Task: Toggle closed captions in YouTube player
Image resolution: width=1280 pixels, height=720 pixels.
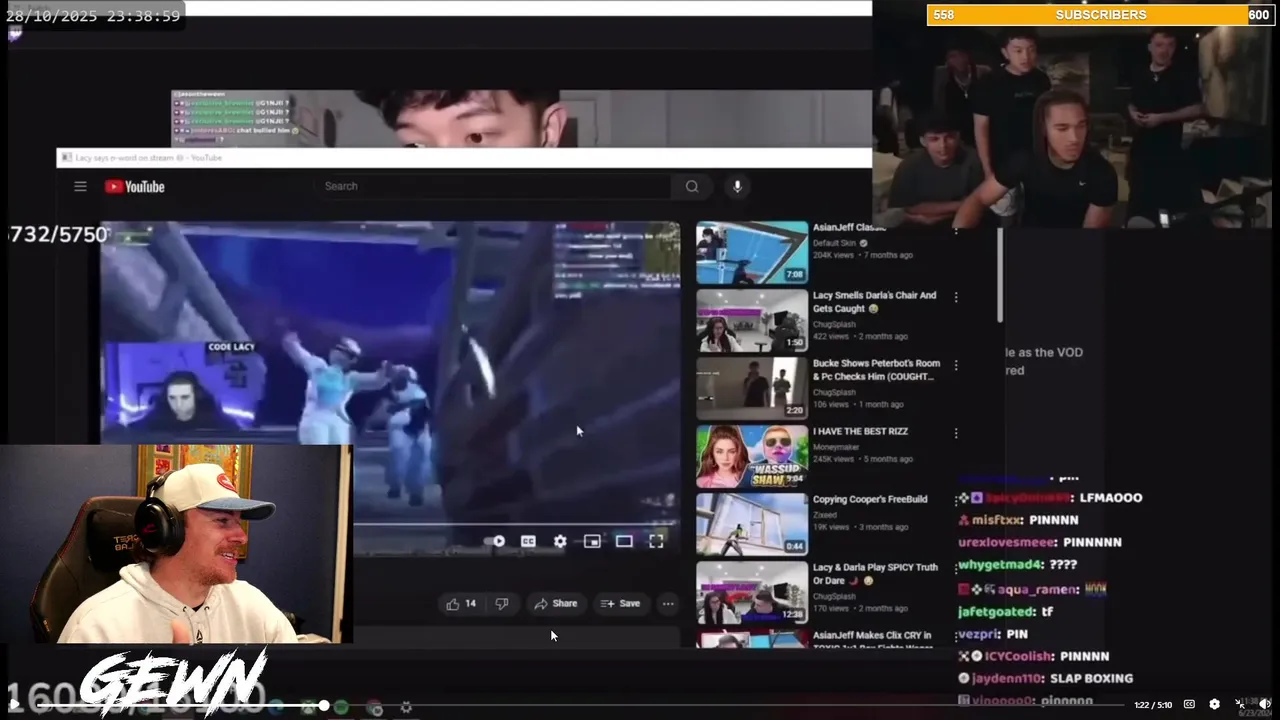Action: pos(528,541)
